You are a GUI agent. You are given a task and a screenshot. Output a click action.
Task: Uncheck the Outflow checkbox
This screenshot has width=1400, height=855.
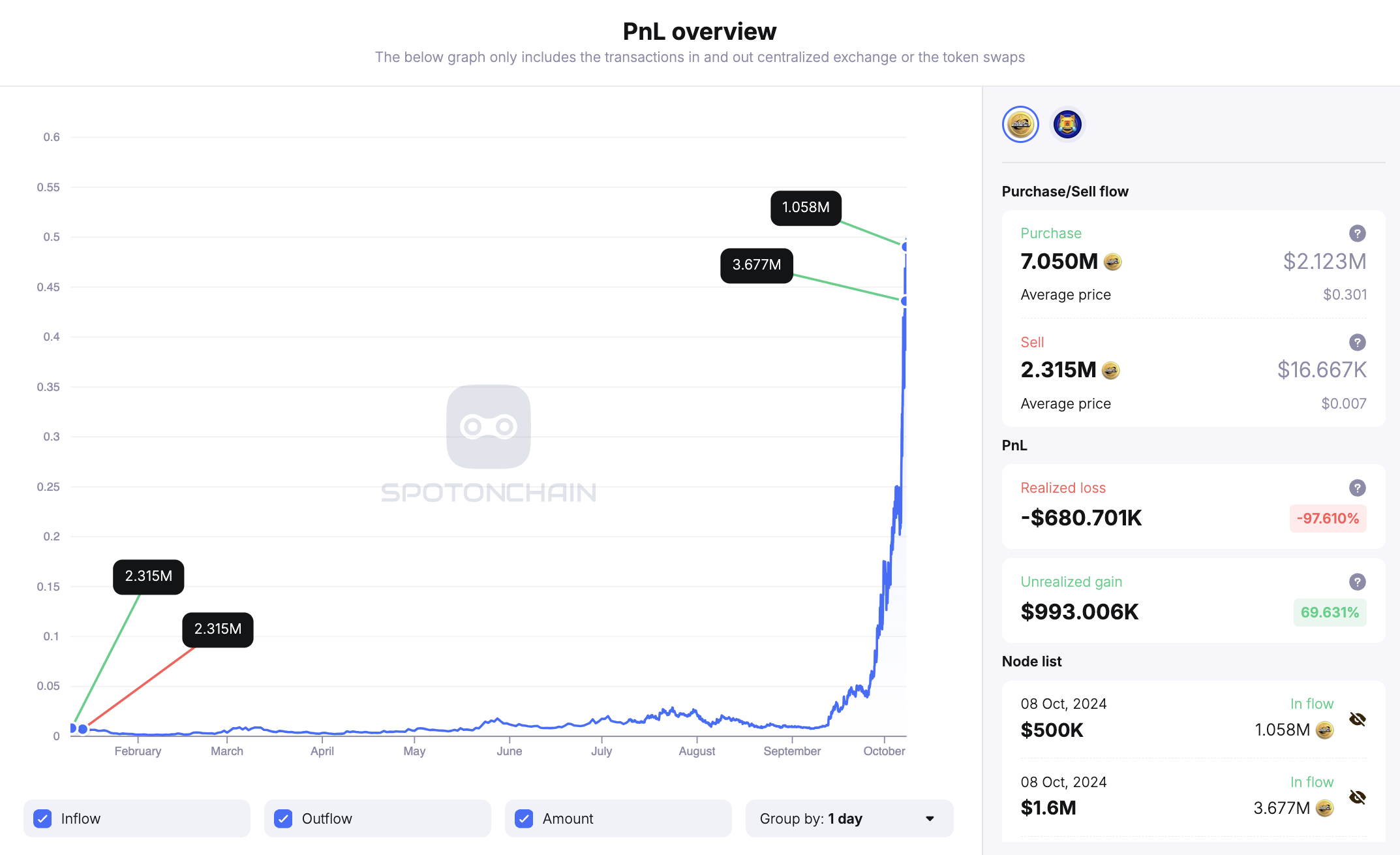(x=283, y=818)
